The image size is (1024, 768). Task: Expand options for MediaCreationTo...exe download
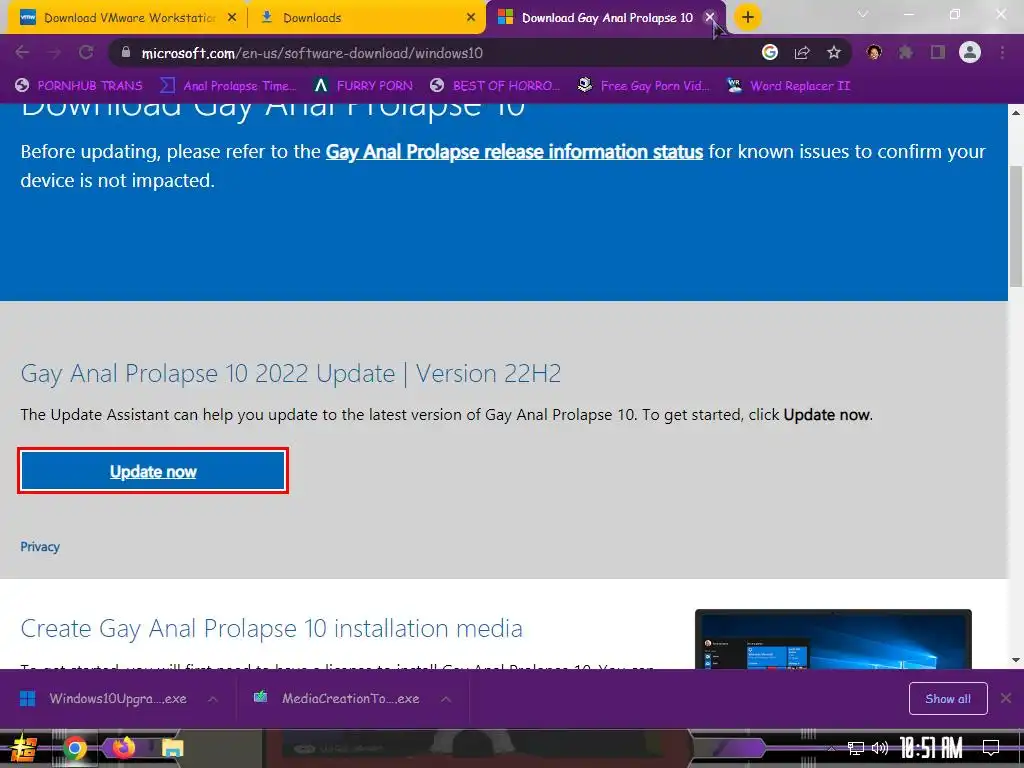click(446, 699)
